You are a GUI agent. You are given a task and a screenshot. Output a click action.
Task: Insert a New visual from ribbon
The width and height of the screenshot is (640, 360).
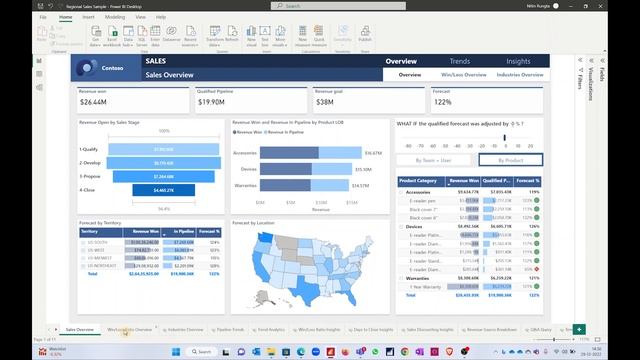click(x=251, y=36)
